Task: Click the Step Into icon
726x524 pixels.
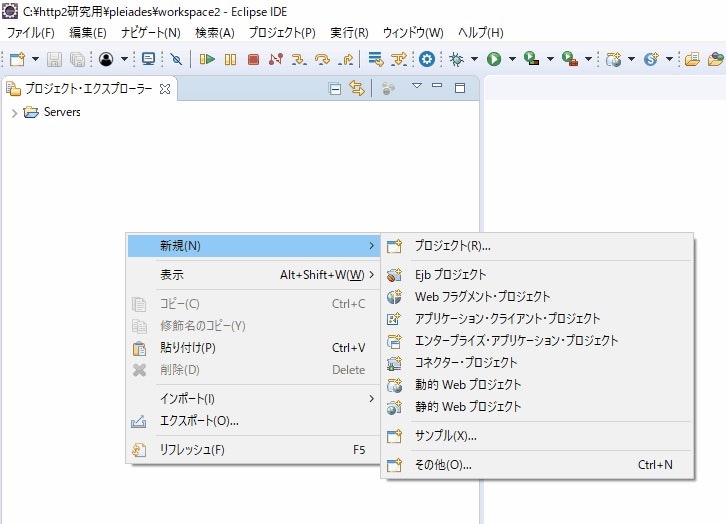Action: [x=299, y=59]
